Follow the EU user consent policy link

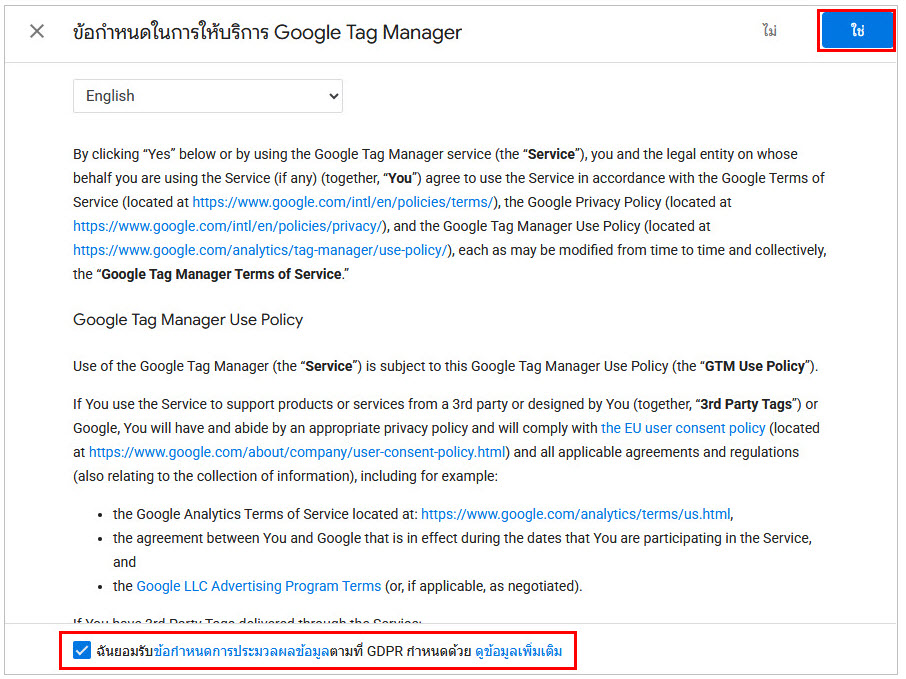click(683, 428)
